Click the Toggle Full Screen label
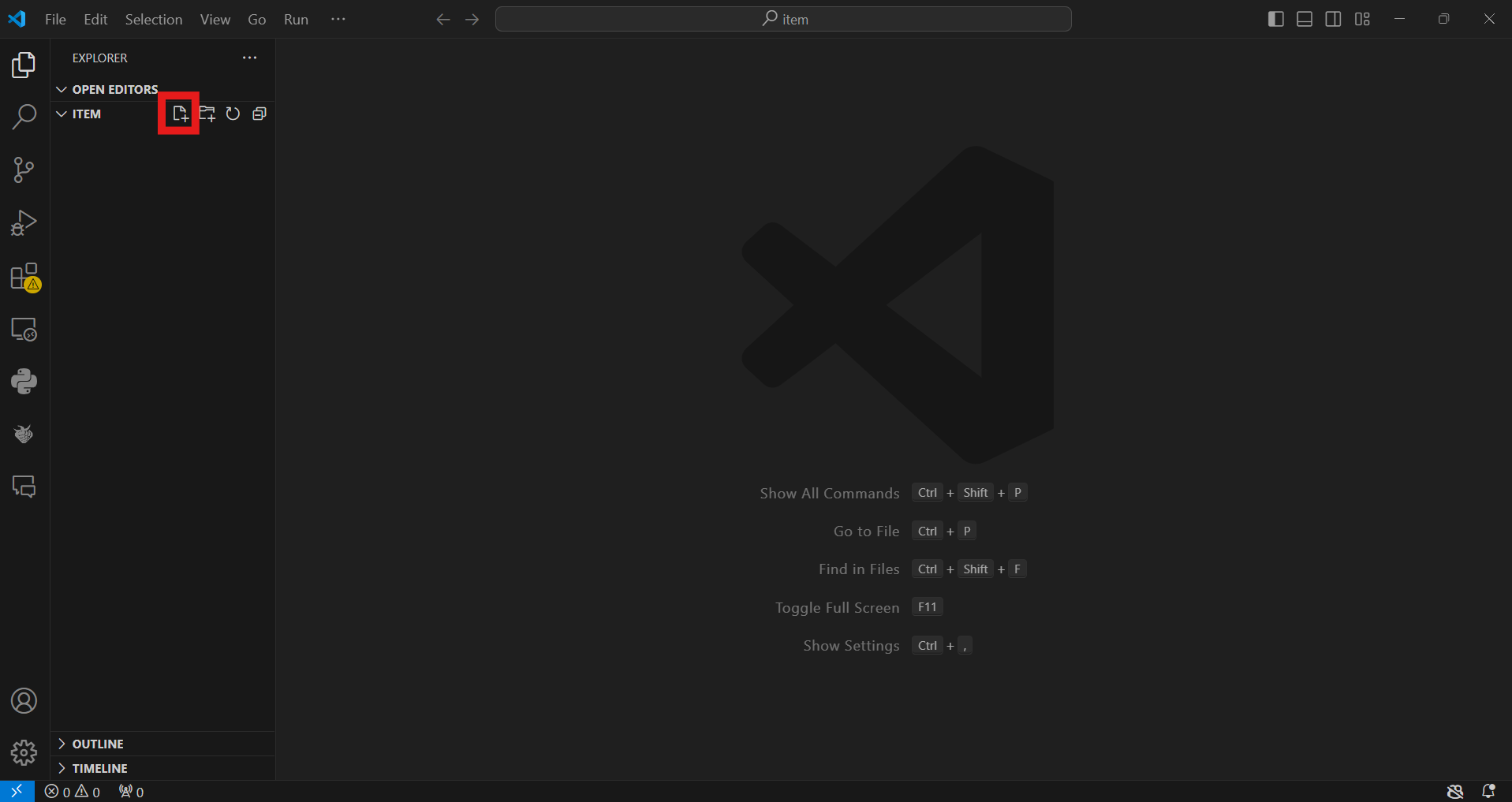The image size is (1512, 802). 837,607
